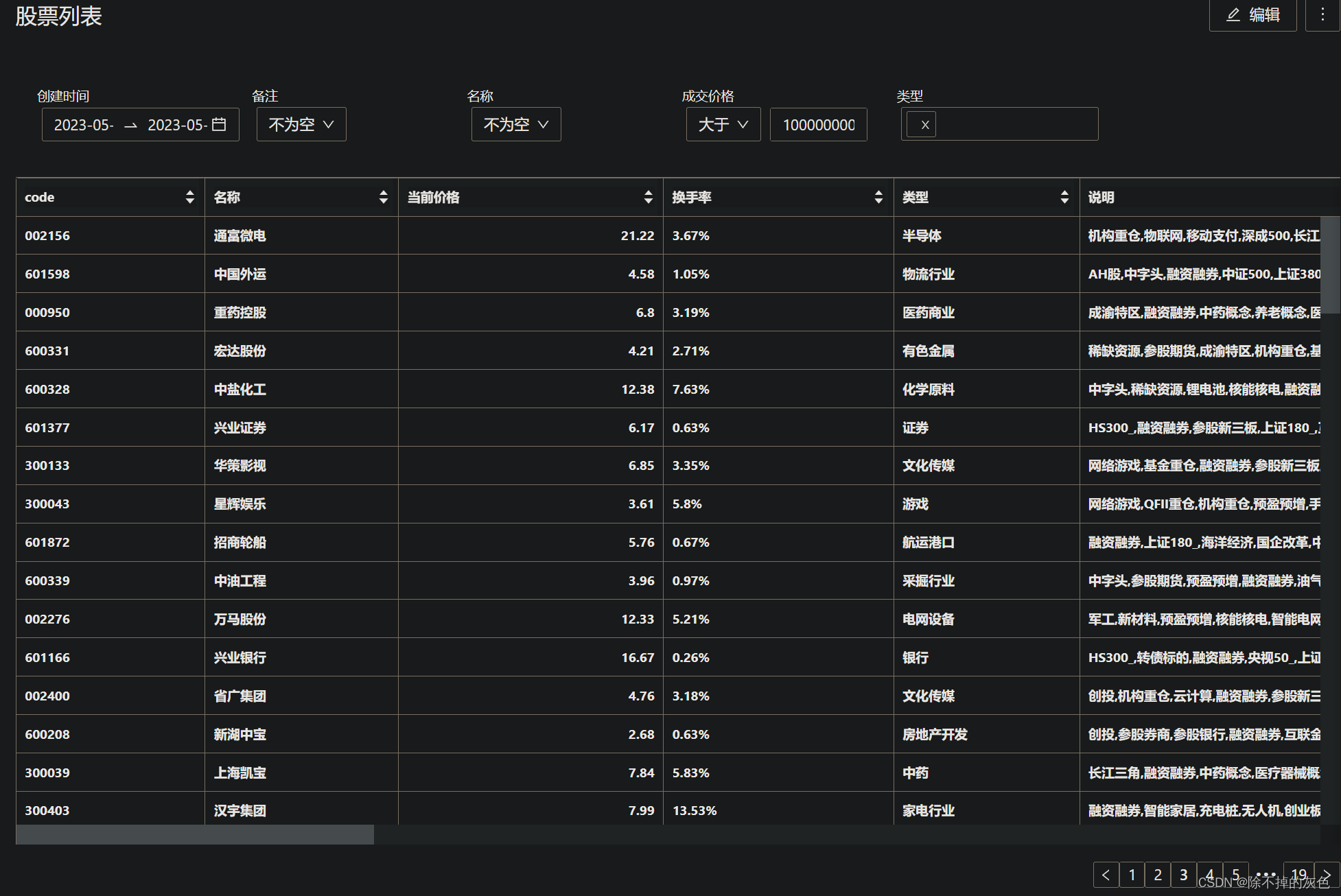Open the three-dot more options menu
1341x896 pixels.
[x=1322, y=14]
